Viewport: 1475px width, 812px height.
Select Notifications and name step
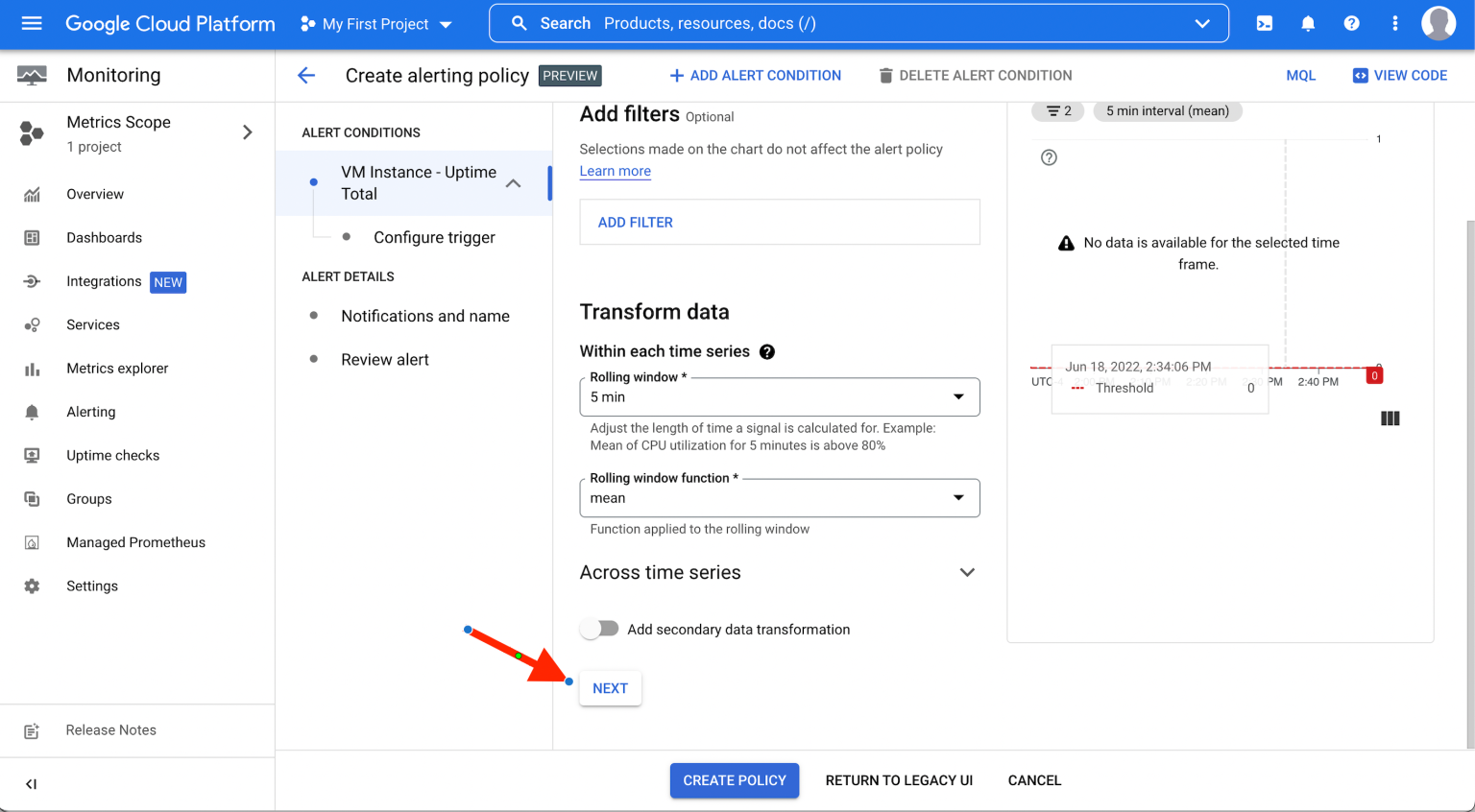point(425,316)
